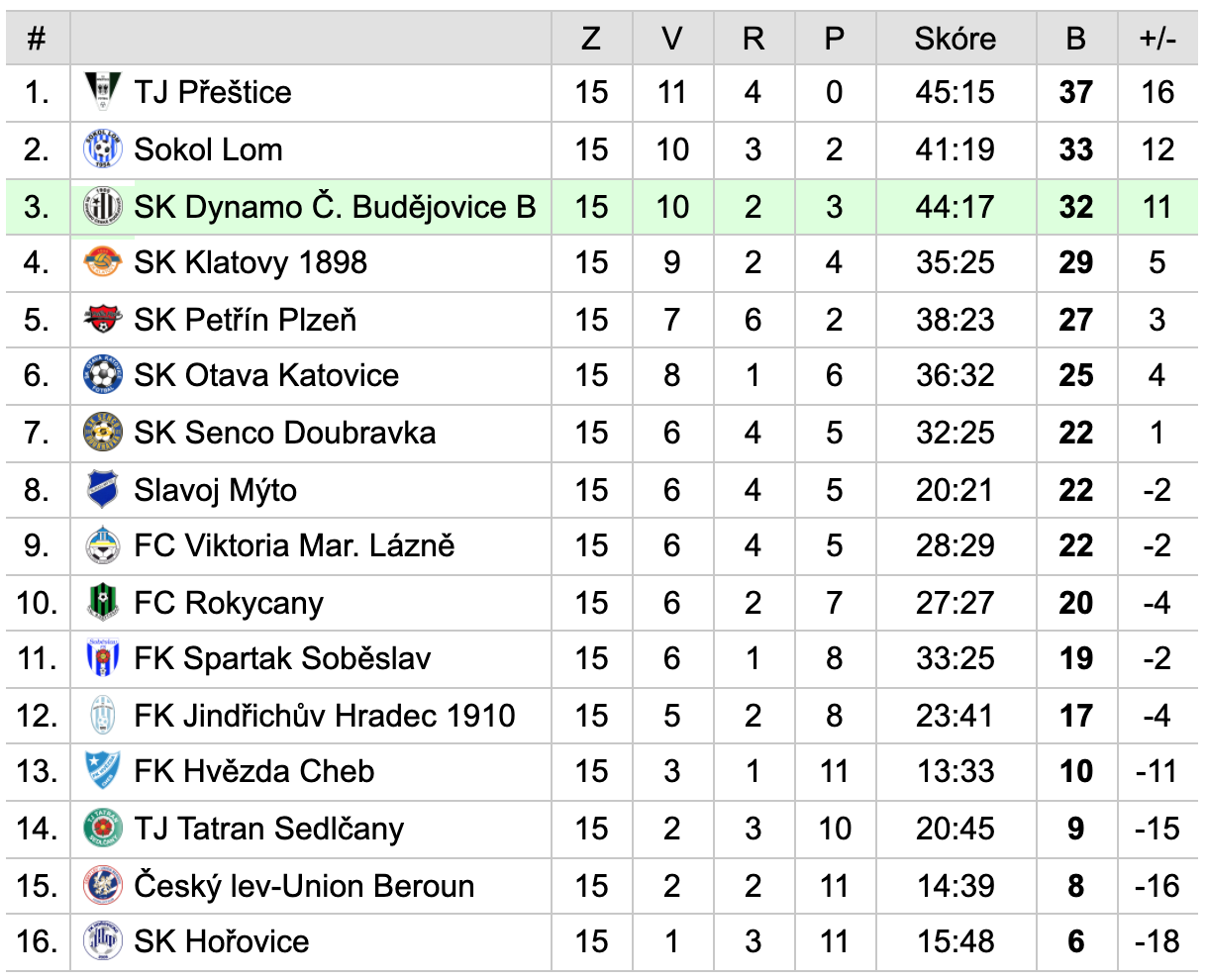1208x980 pixels.
Task: Click the Slavoj Mýto shield crest
Action: [103, 489]
